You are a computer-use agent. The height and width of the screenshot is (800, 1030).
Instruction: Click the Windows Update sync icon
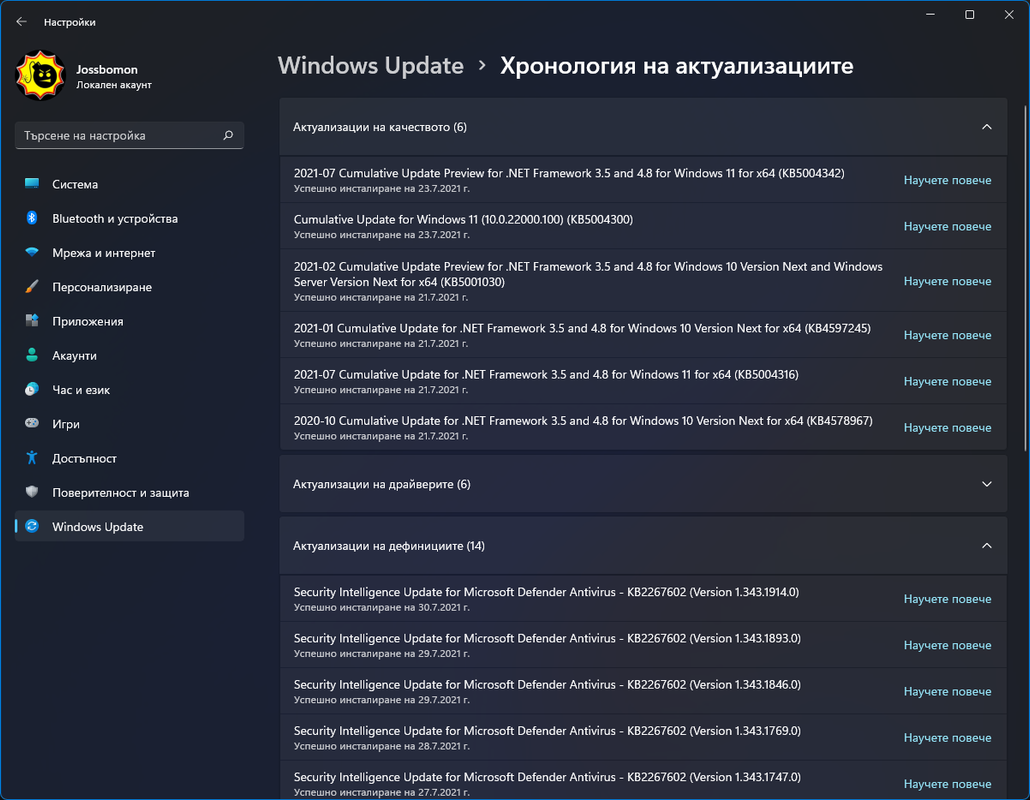click(x=32, y=526)
